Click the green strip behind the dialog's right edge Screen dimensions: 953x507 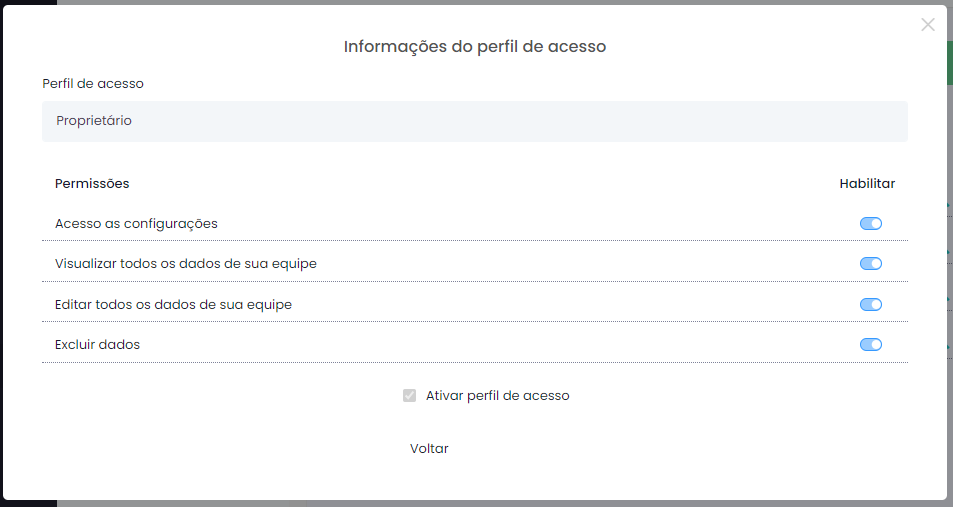click(x=950, y=63)
